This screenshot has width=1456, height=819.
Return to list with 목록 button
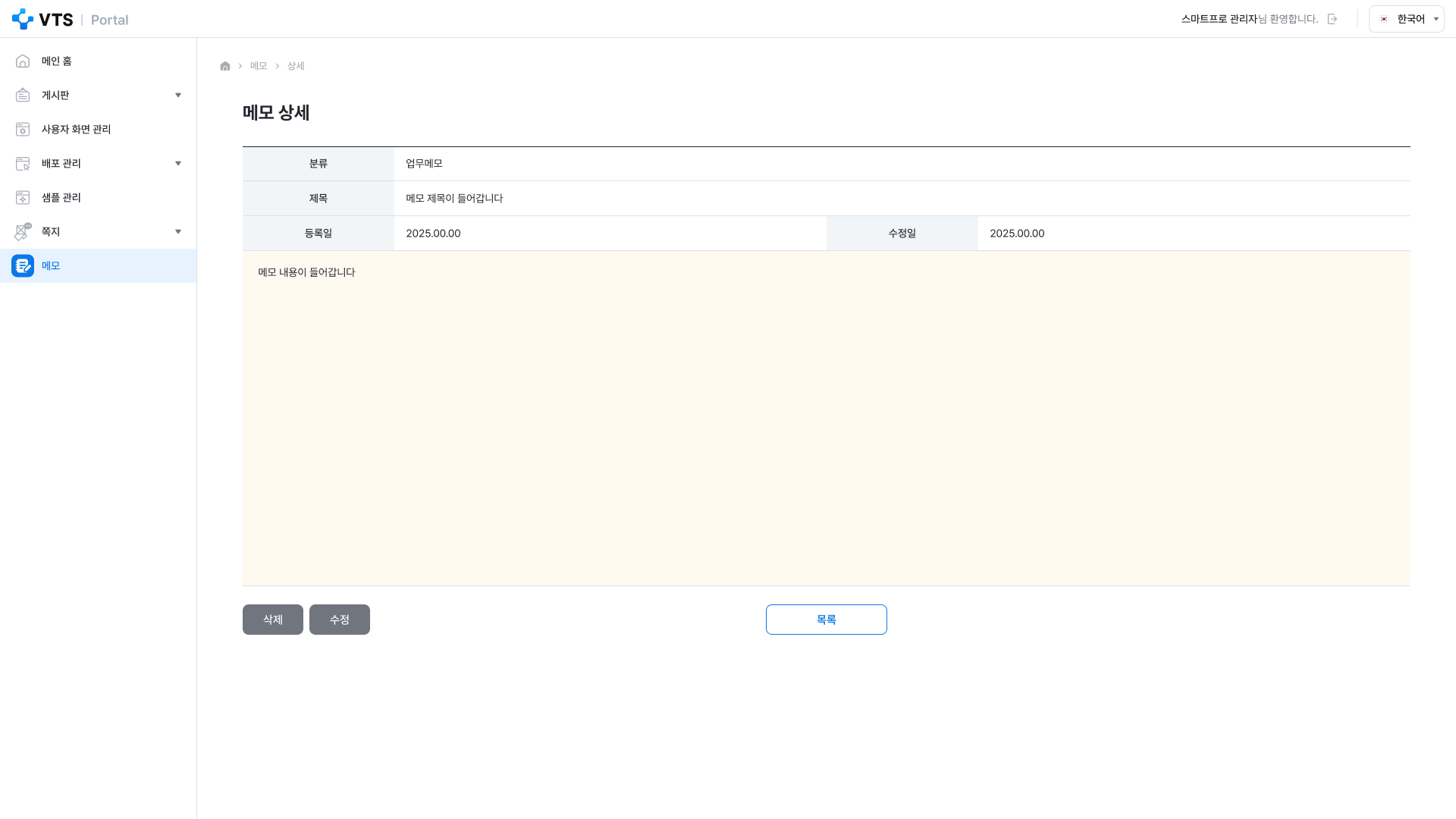(x=827, y=620)
